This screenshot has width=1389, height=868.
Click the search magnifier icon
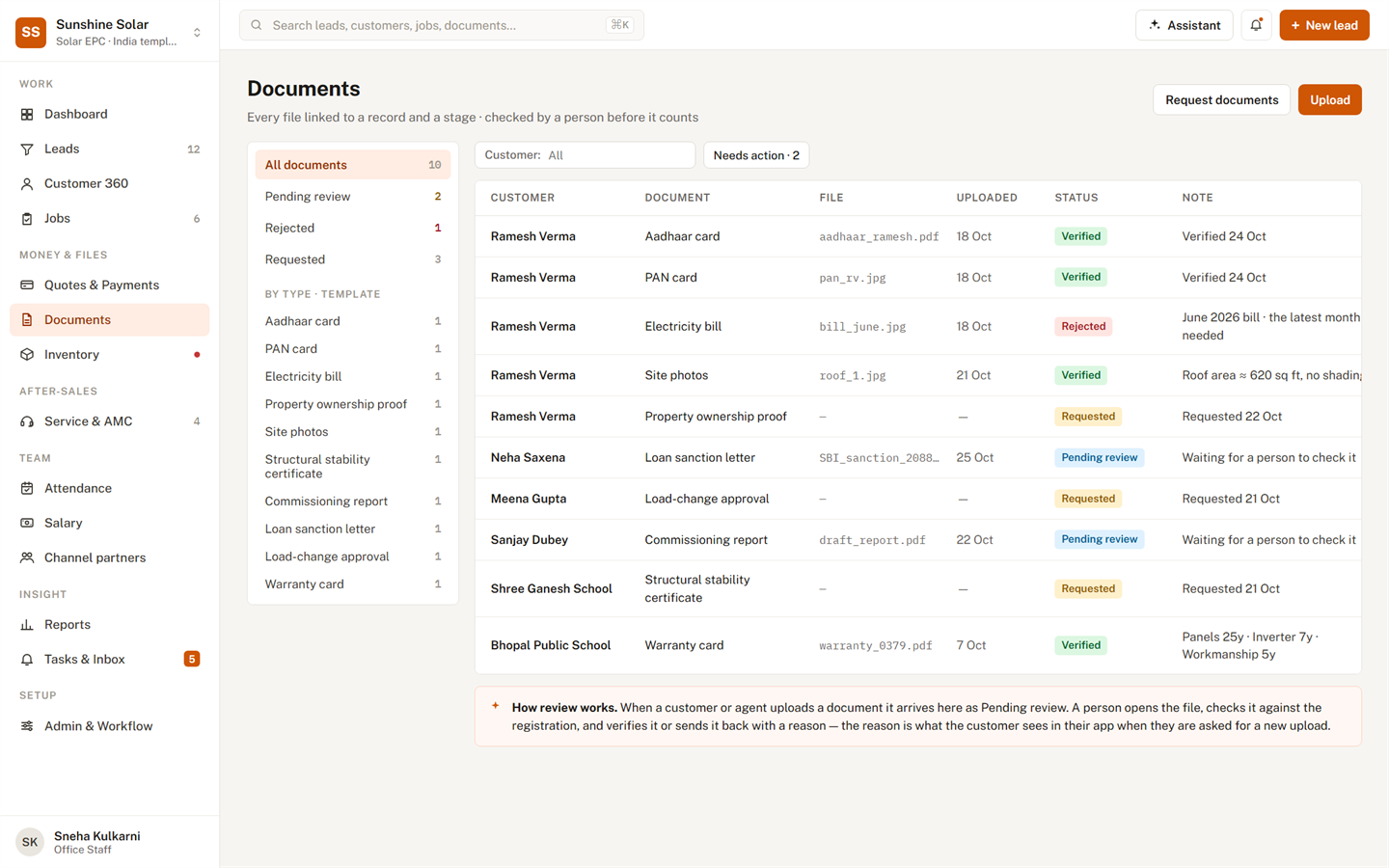(x=257, y=25)
